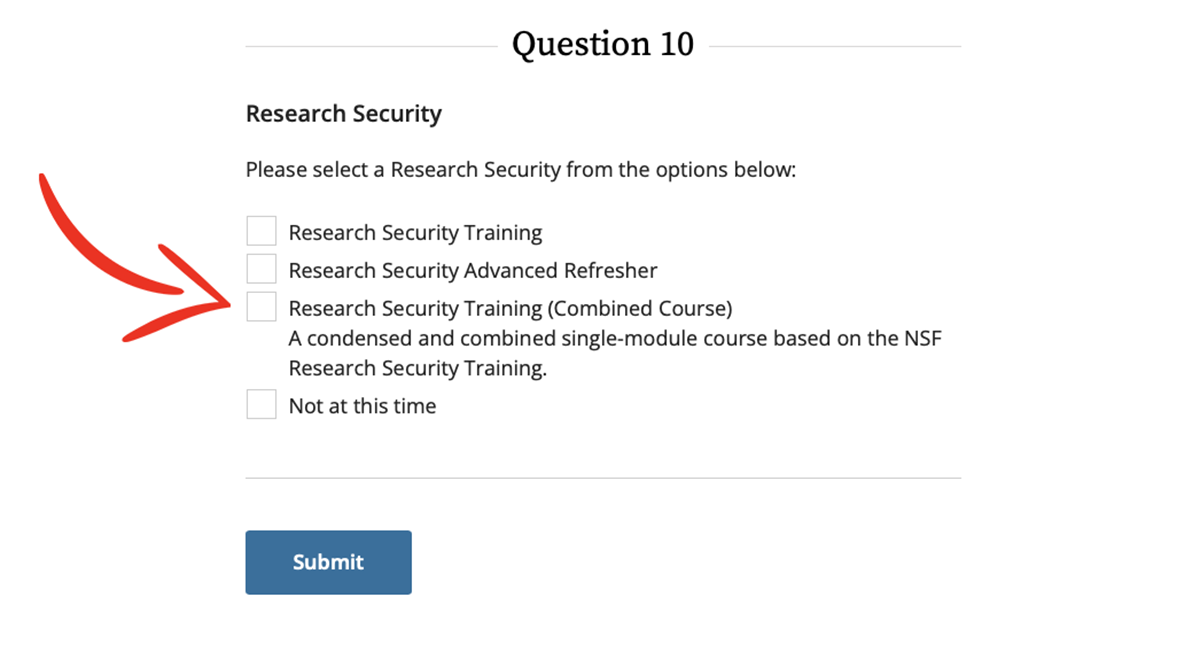Enable the "Not at this time" checkbox
Image resolution: width=1200 pixels, height=659 pixels.
point(261,405)
